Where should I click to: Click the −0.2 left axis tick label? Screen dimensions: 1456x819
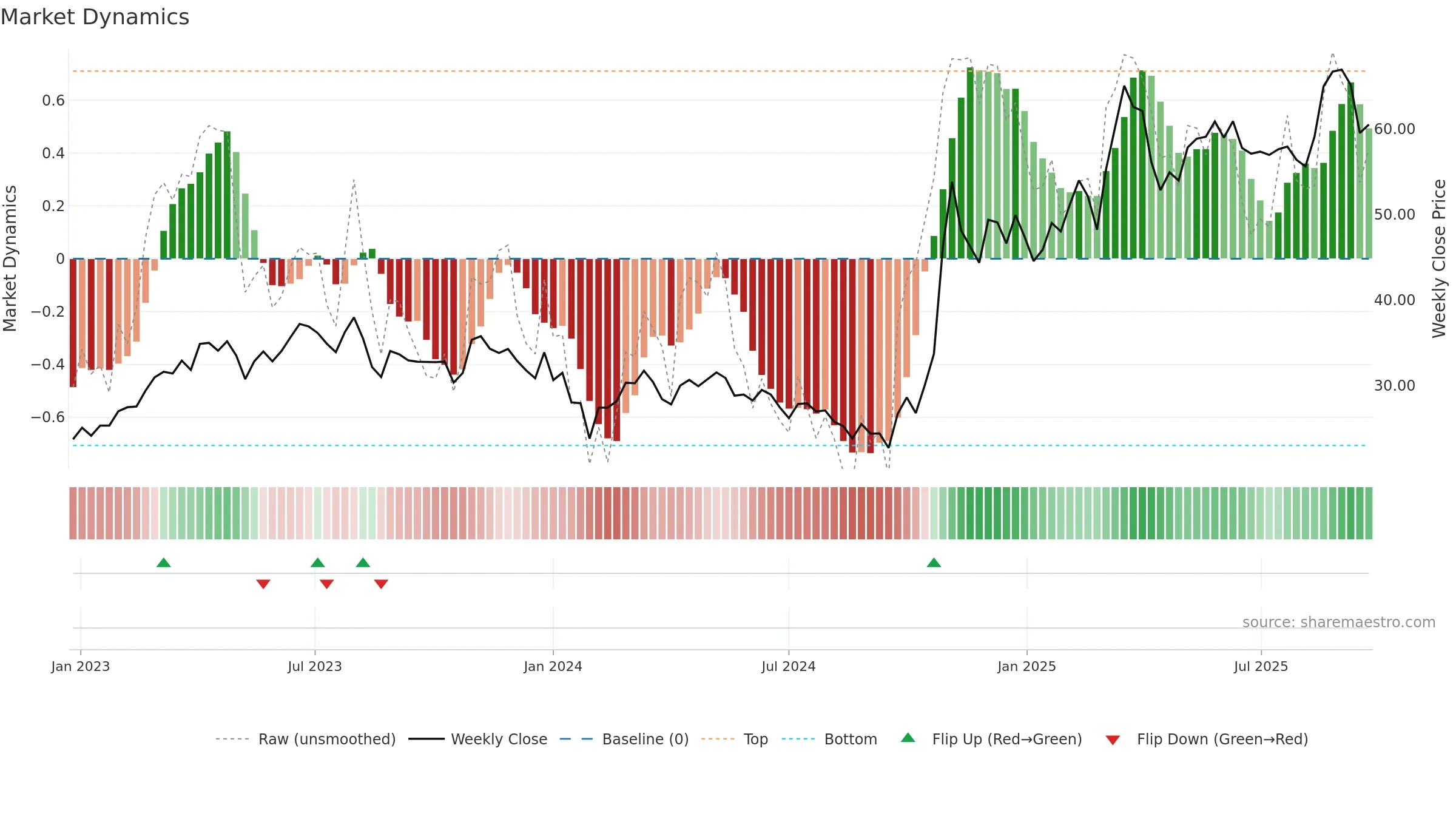tap(48, 312)
